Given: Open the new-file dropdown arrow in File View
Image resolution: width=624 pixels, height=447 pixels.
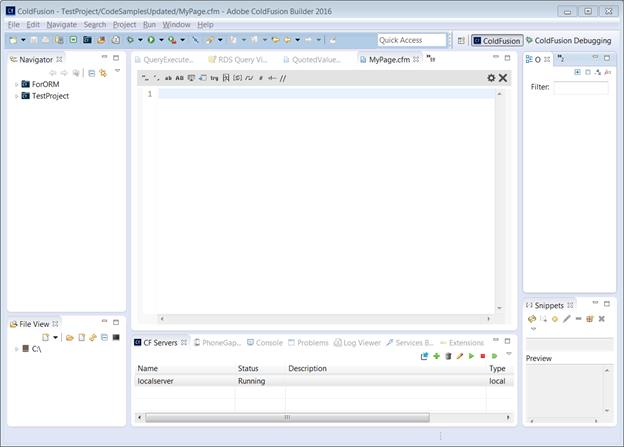Looking at the screenshot, I should click(x=55, y=338).
